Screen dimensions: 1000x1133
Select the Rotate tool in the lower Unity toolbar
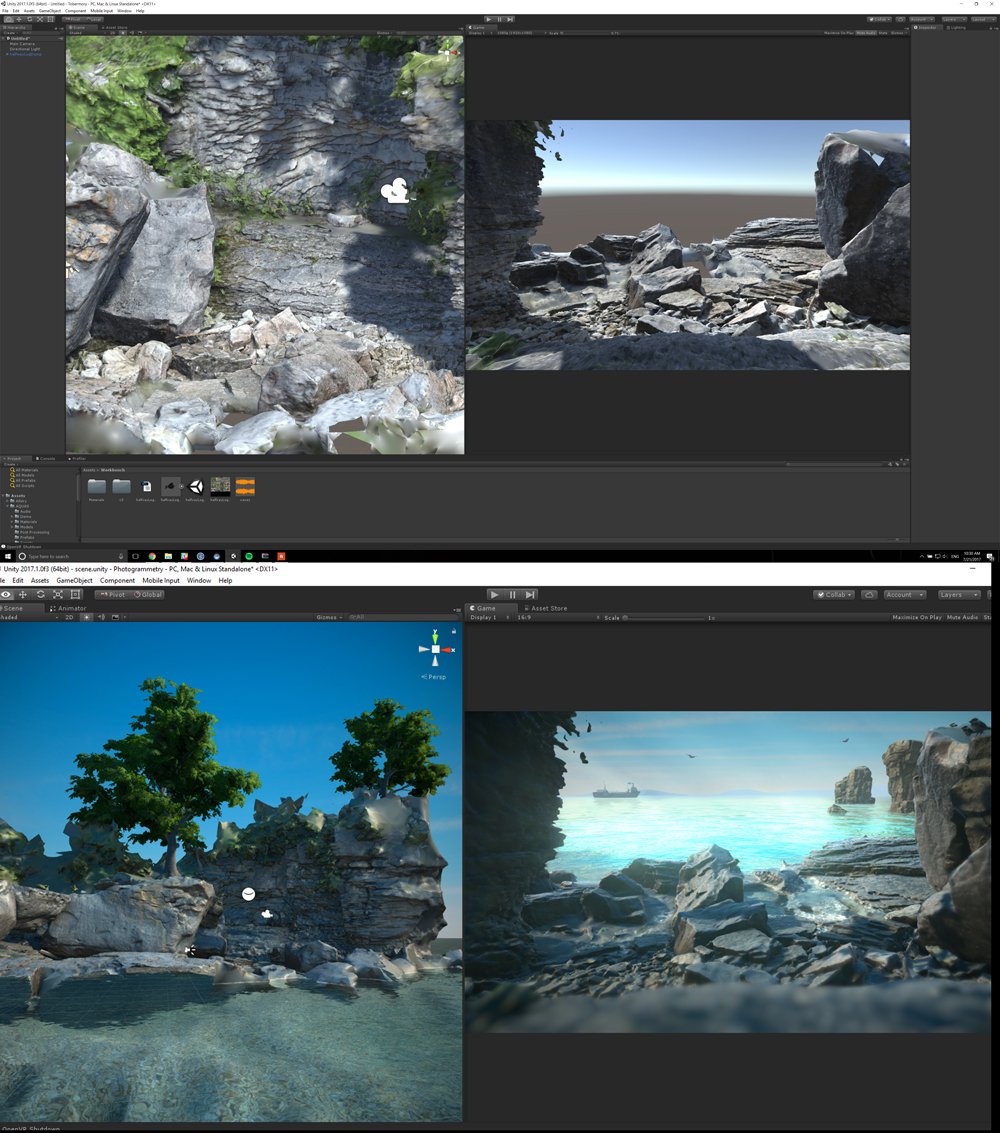click(40, 595)
